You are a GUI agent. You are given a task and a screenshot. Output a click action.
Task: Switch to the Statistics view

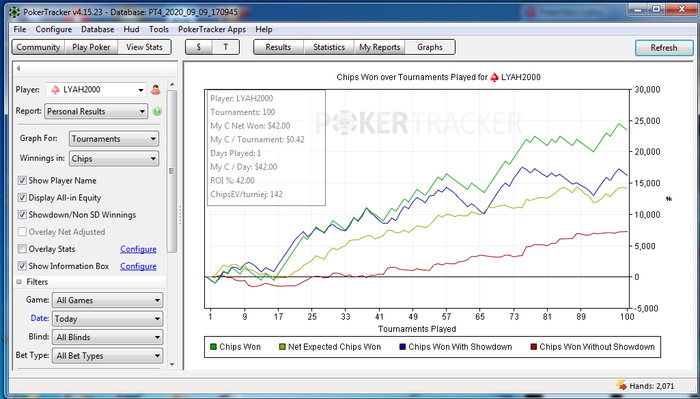(x=329, y=47)
